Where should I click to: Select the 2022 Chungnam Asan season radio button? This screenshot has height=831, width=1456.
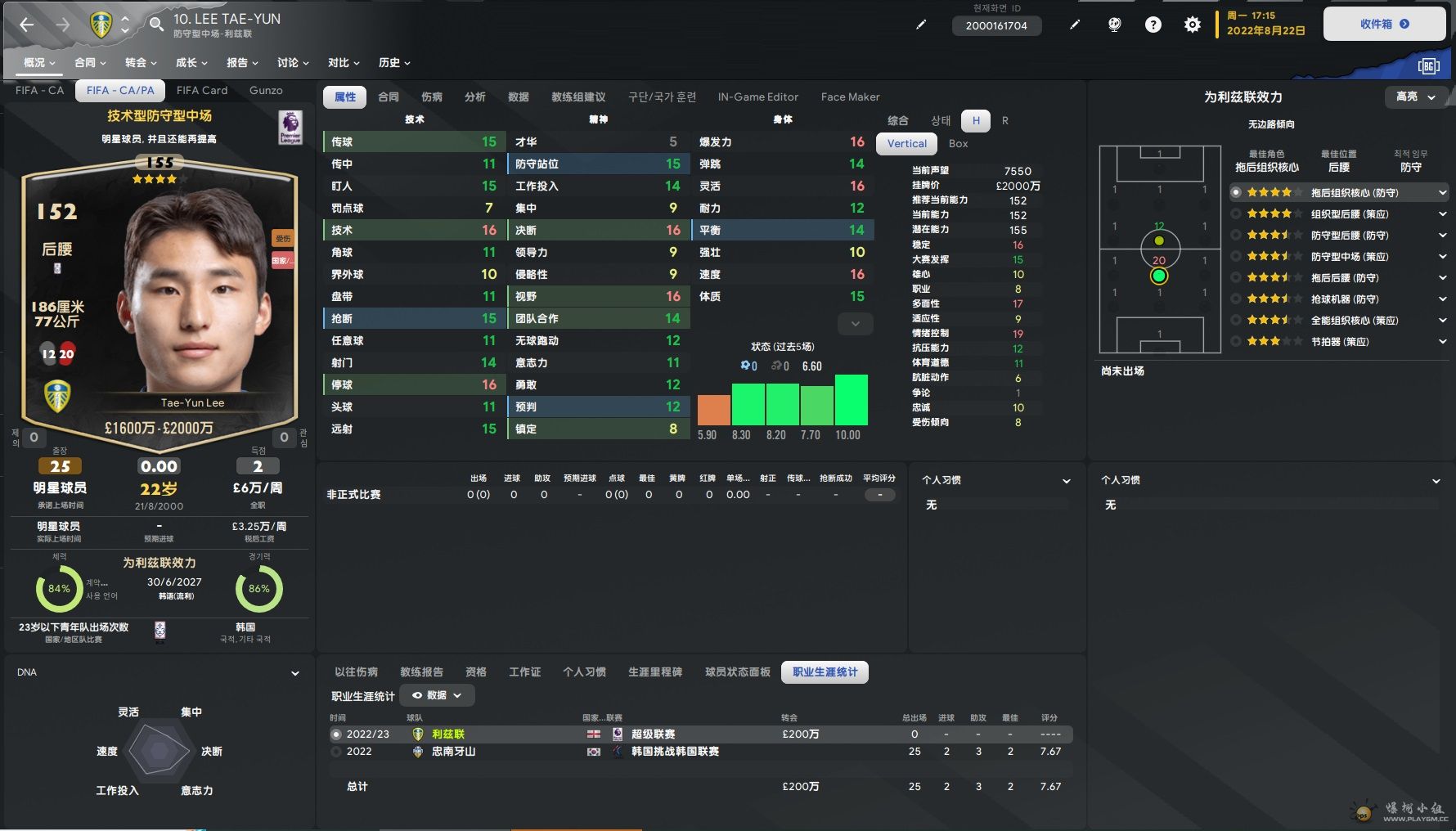tap(336, 752)
